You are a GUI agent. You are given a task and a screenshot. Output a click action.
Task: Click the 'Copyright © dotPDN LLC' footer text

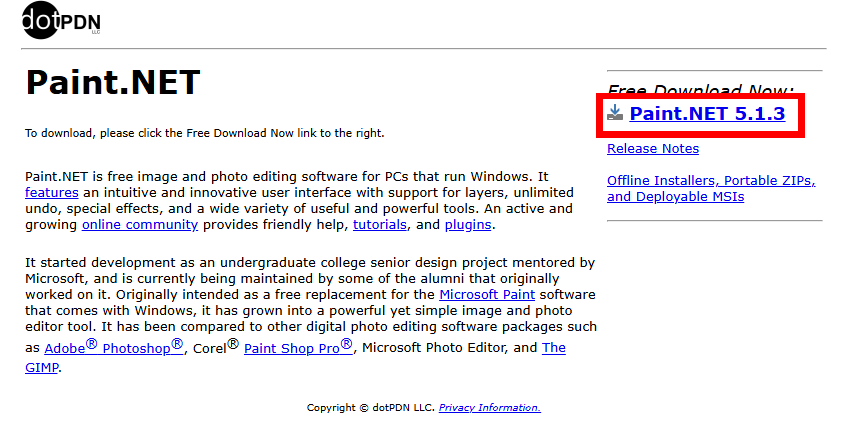(370, 408)
